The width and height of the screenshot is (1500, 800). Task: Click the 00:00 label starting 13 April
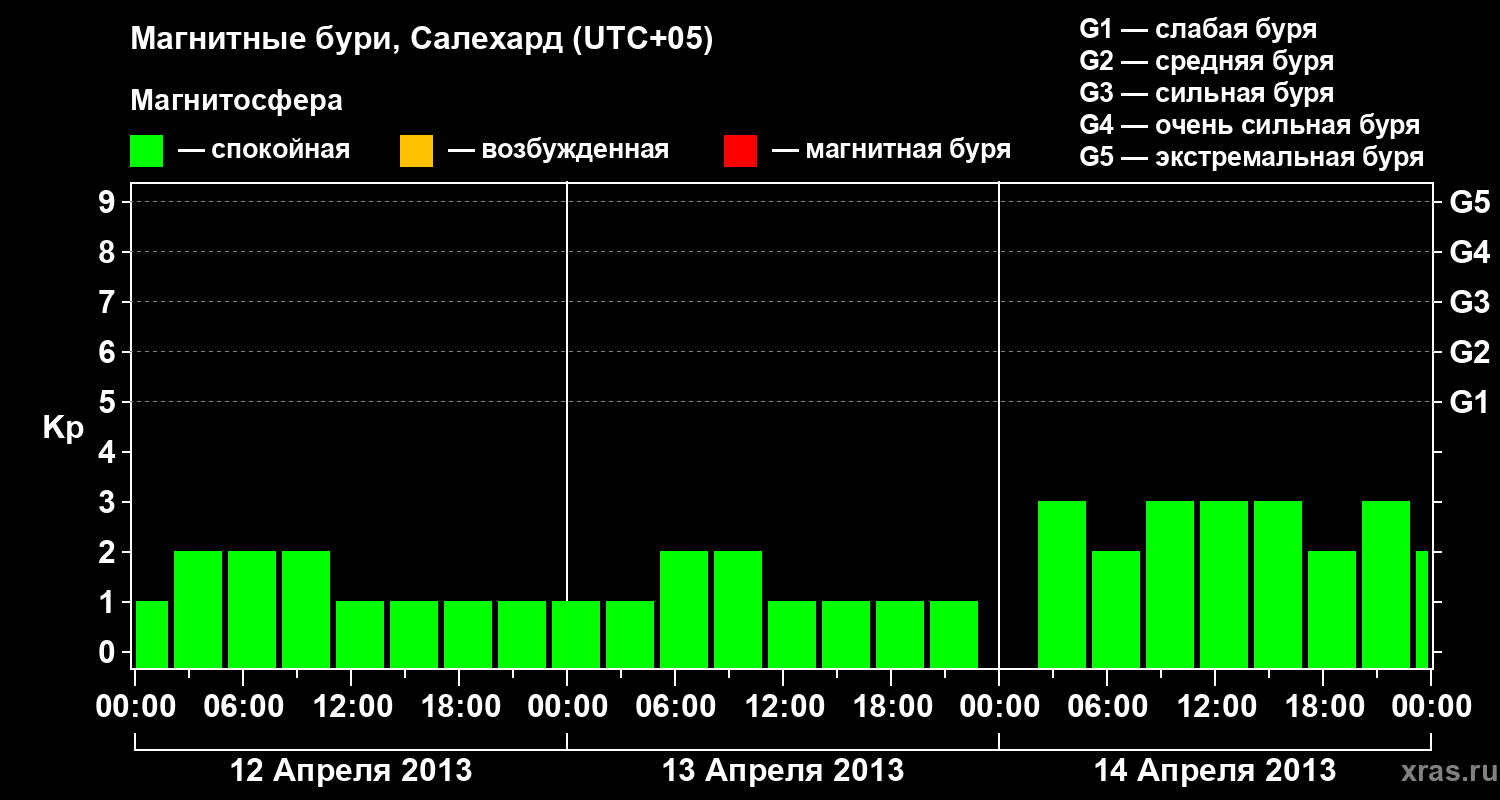click(567, 707)
